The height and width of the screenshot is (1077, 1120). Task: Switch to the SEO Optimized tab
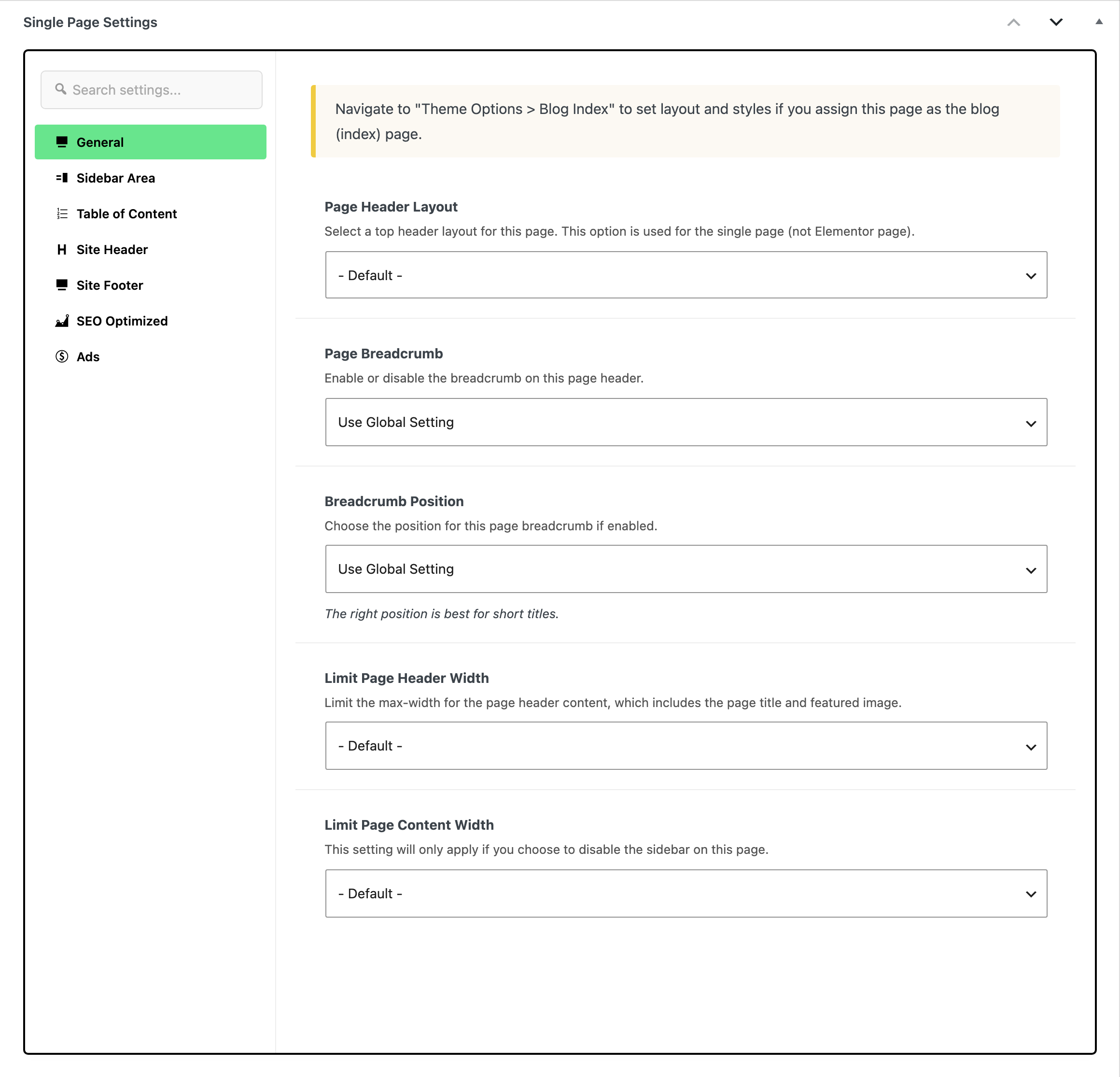pos(150,321)
